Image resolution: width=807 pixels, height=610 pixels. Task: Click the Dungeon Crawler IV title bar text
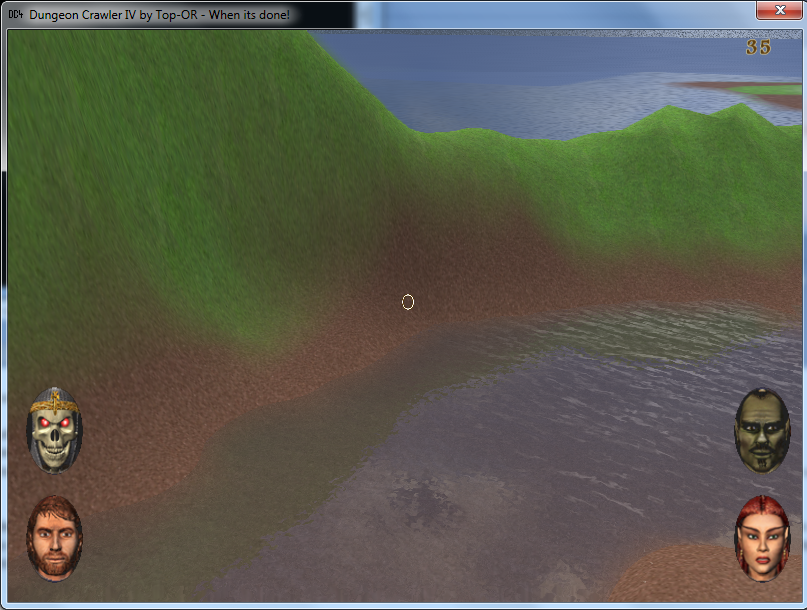pyautogui.click(x=160, y=15)
